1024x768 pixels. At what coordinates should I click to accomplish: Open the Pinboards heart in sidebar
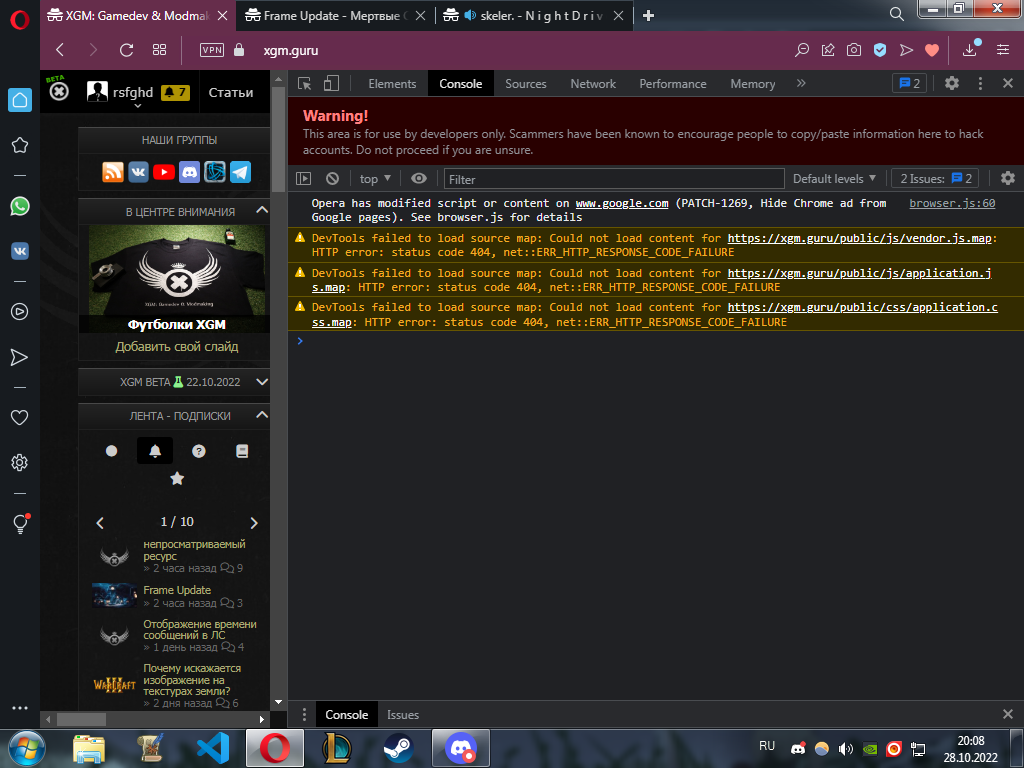[x=20, y=417]
